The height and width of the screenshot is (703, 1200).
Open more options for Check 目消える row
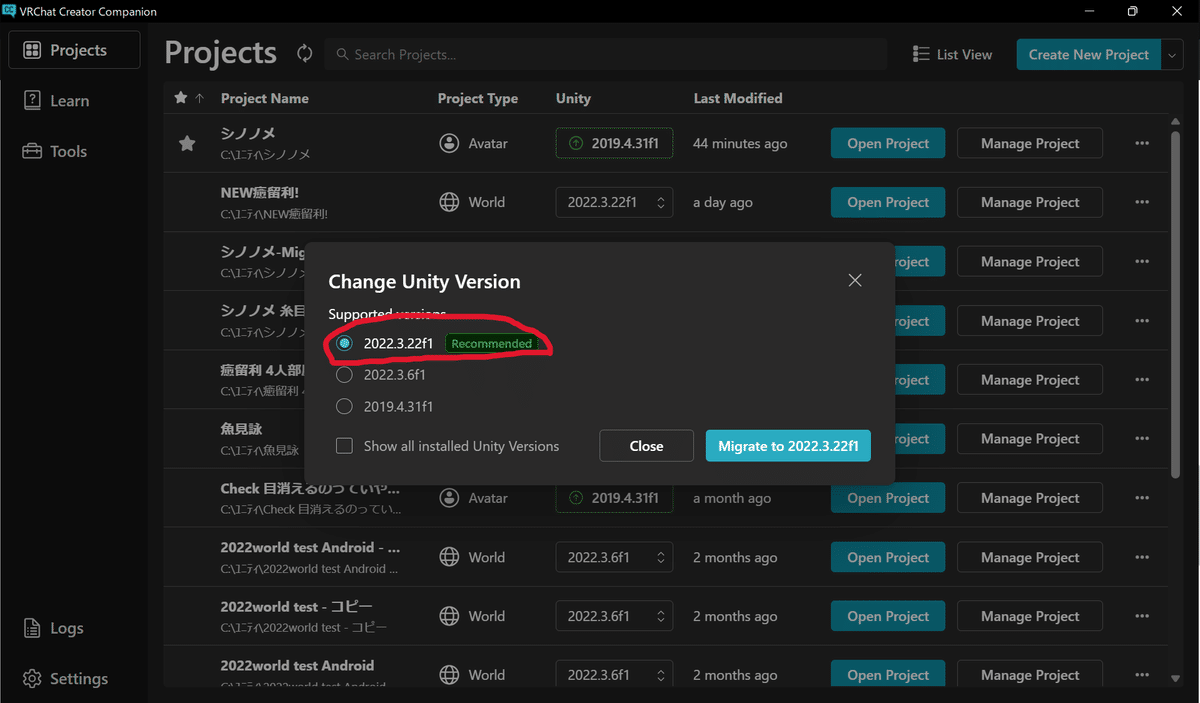(1142, 498)
